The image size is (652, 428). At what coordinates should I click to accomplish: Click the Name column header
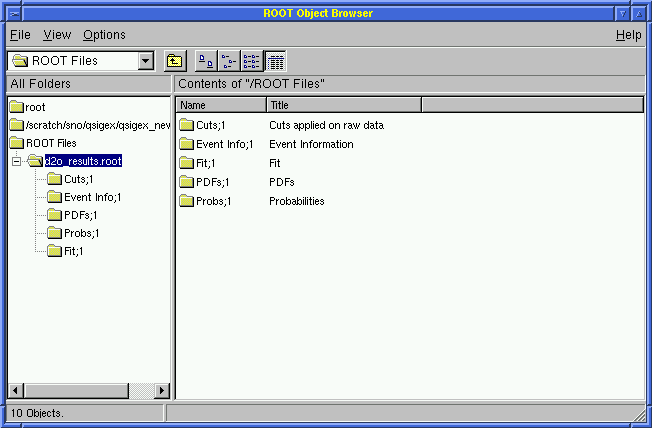221,105
